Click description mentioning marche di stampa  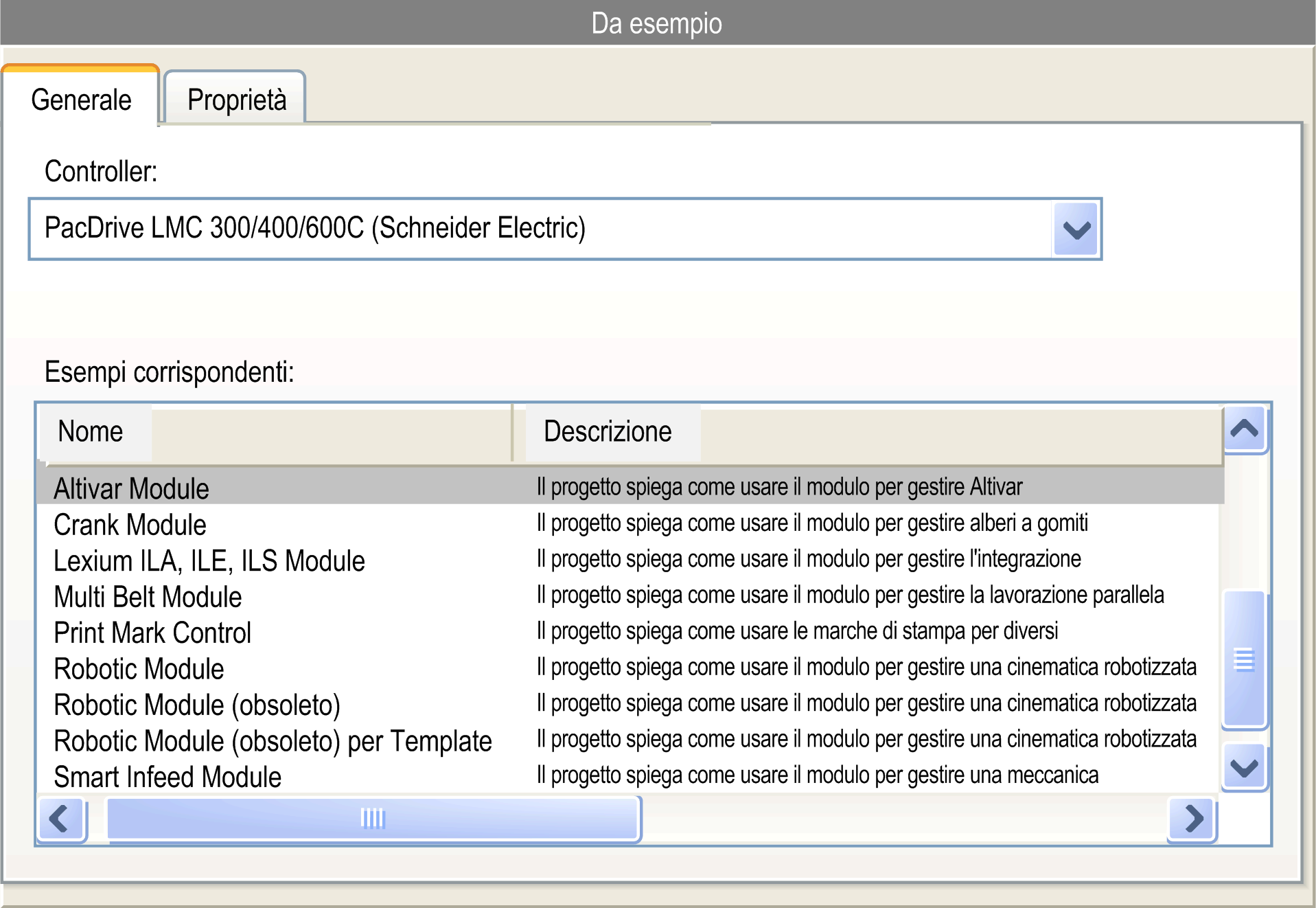[797, 631]
